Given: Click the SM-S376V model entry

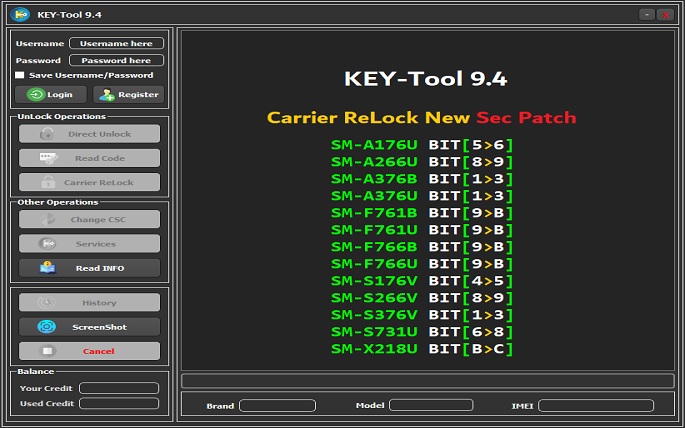Looking at the screenshot, I should click(374, 315).
